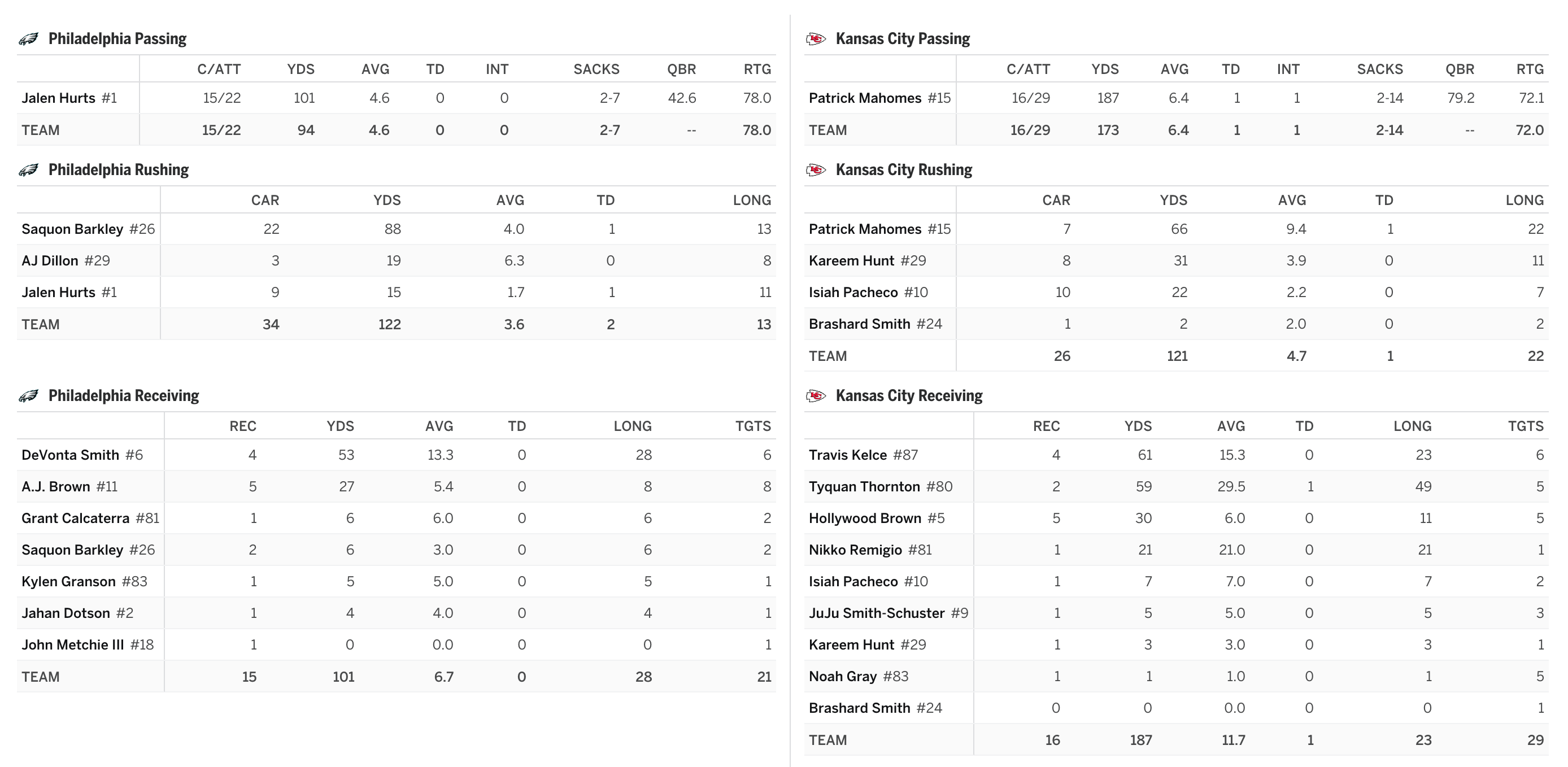Click the Chiefs logo beside Kansas City Receiving

point(816,396)
